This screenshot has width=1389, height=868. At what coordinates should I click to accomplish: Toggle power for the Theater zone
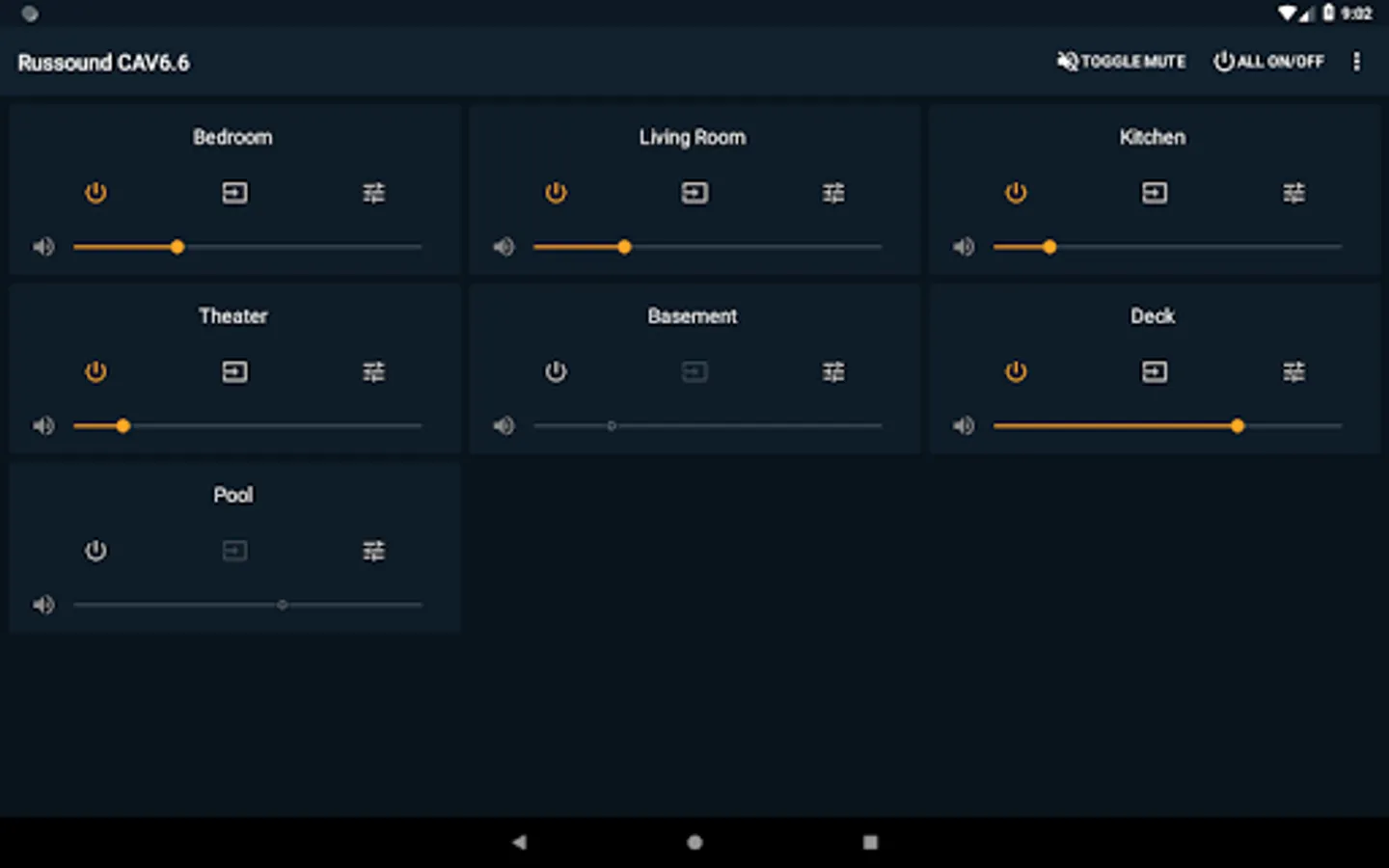[95, 371]
